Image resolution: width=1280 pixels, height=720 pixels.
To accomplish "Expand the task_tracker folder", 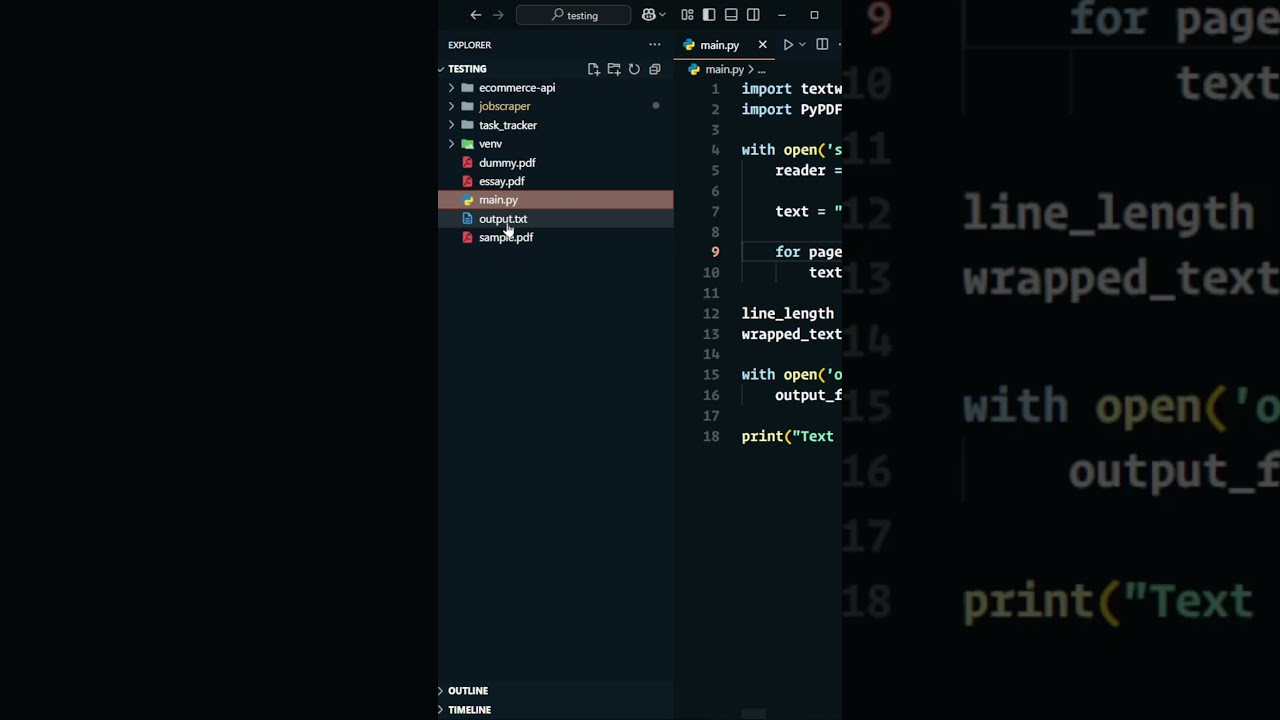I will pos(451,125).
